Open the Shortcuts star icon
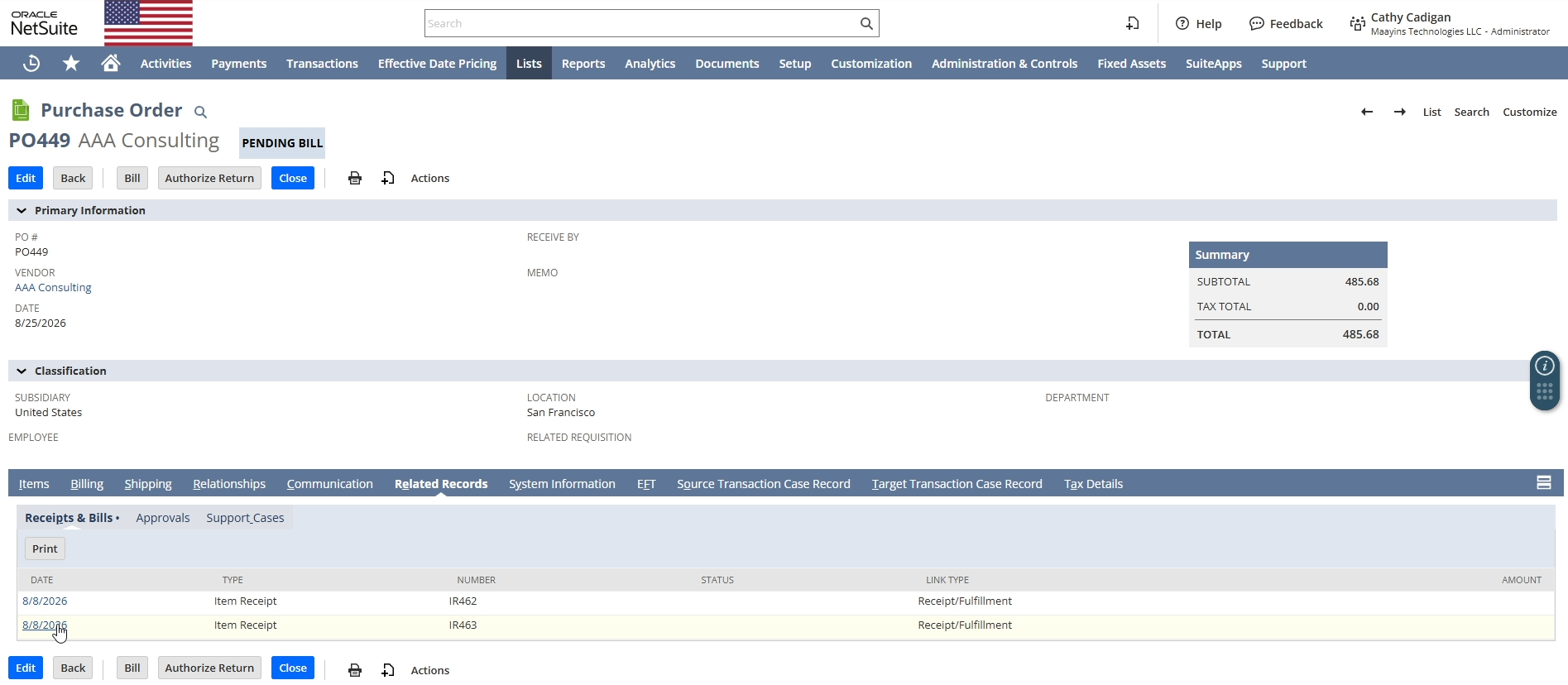This screenshot has height=685, width=1568. click(71, 63)
